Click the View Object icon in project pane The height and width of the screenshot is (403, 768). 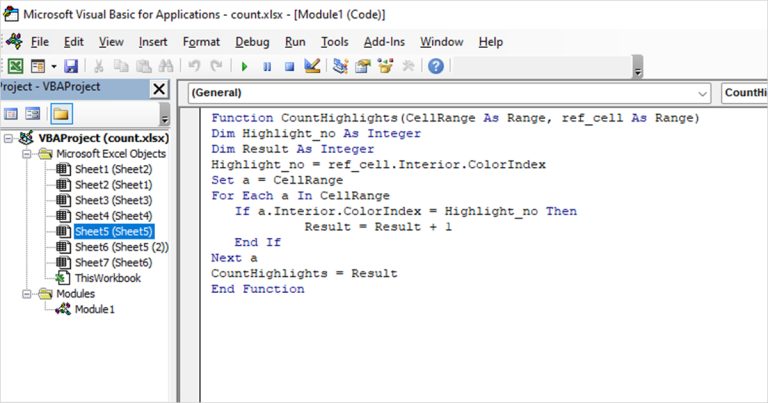click(33, 114)
